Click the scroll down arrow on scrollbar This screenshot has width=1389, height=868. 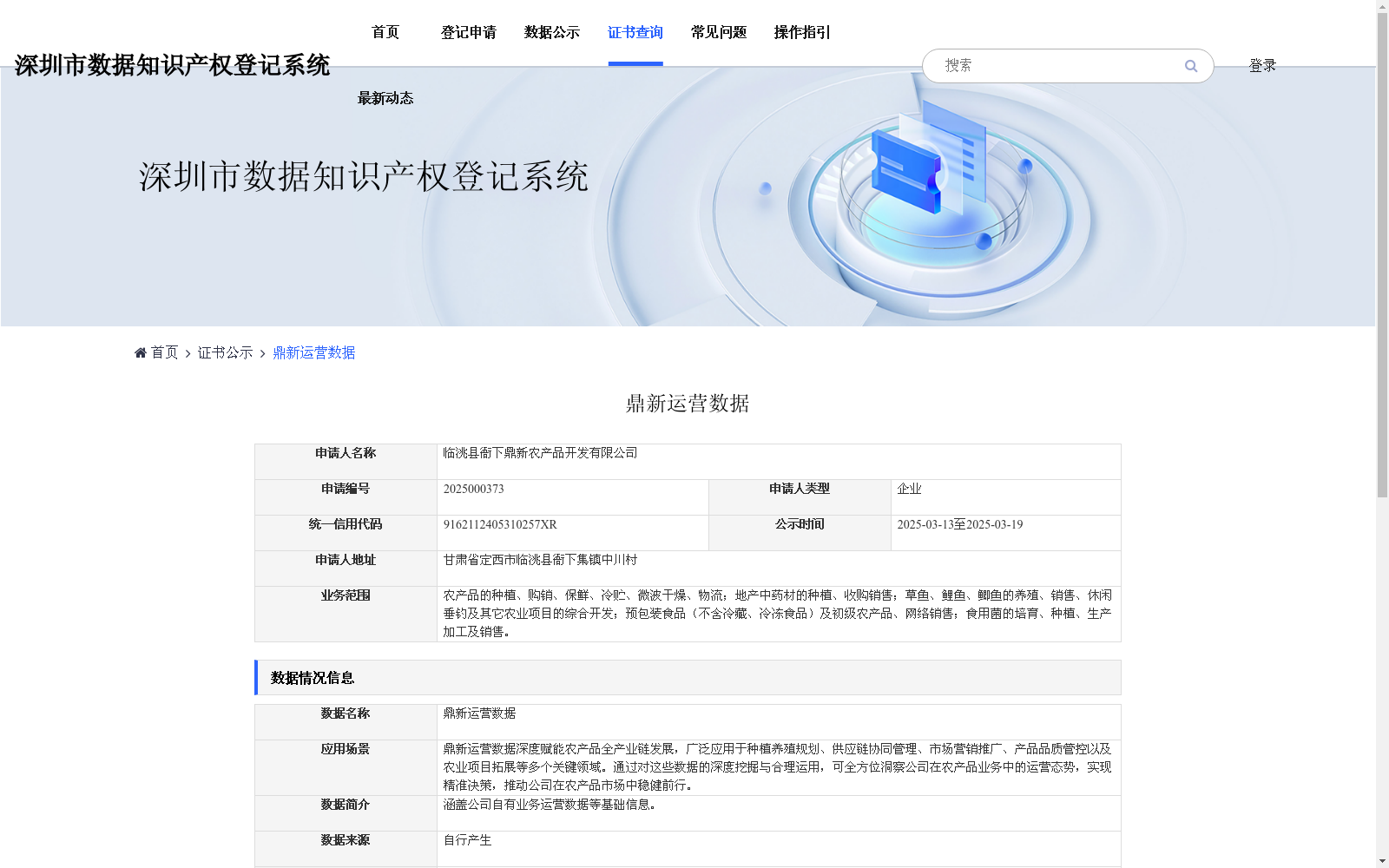(x=1382, y=861)
